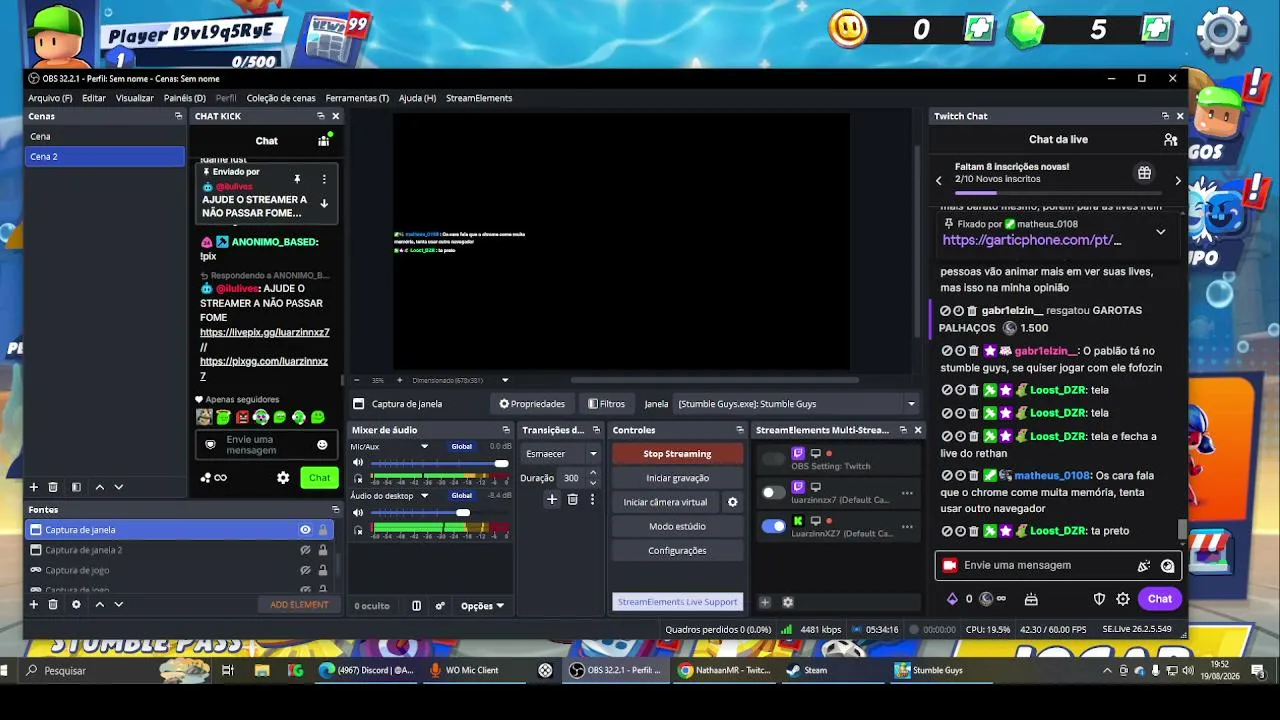Viewport: 1280px width, 720px height.
Task: Click the Stop Streaming button
Action: [x=677, y=454]
